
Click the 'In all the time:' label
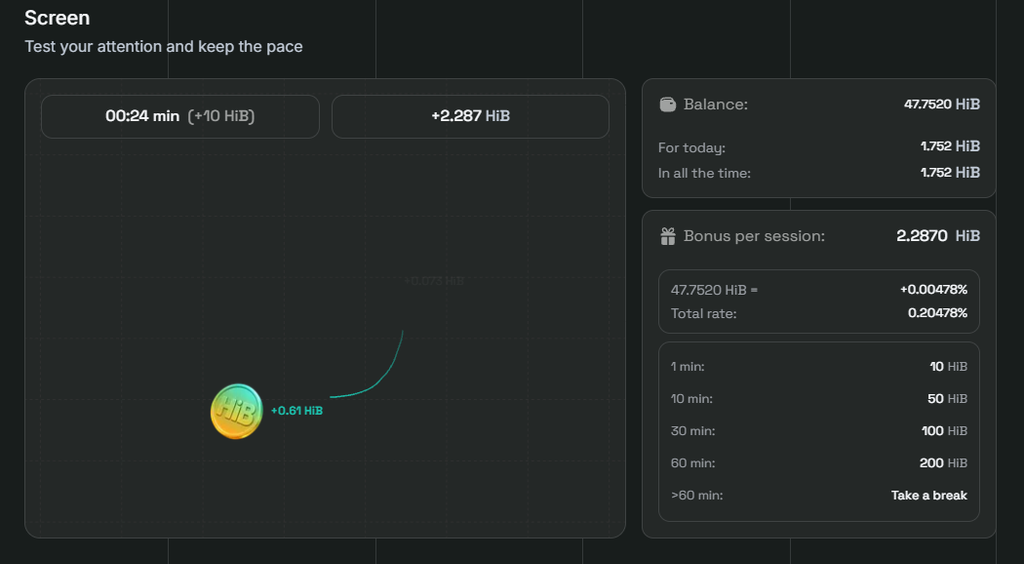click(x=705, y=174)
